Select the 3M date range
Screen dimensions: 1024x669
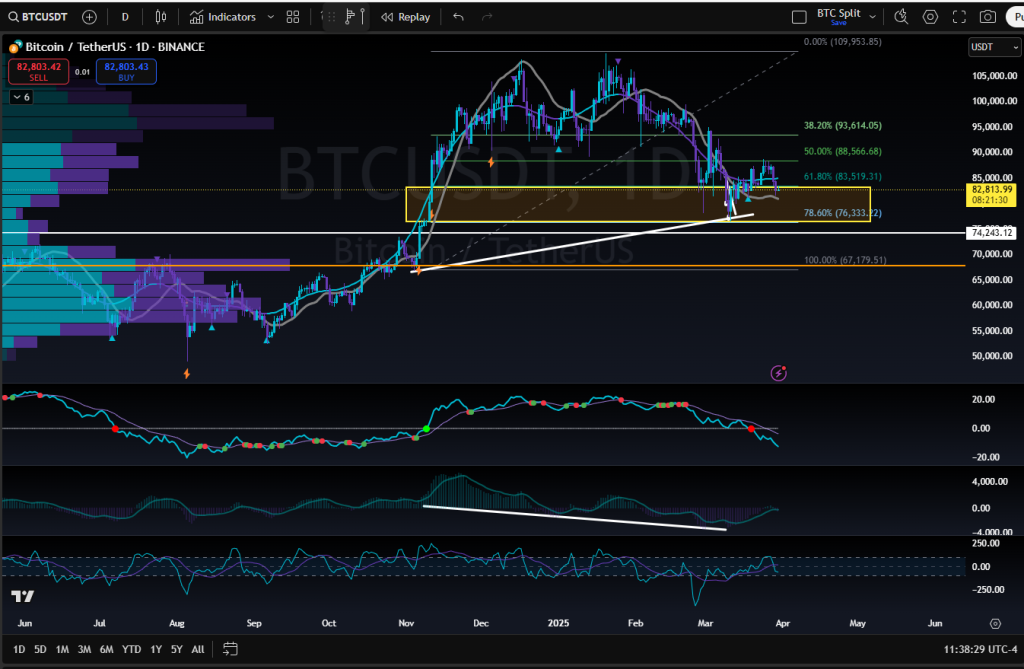84,649
